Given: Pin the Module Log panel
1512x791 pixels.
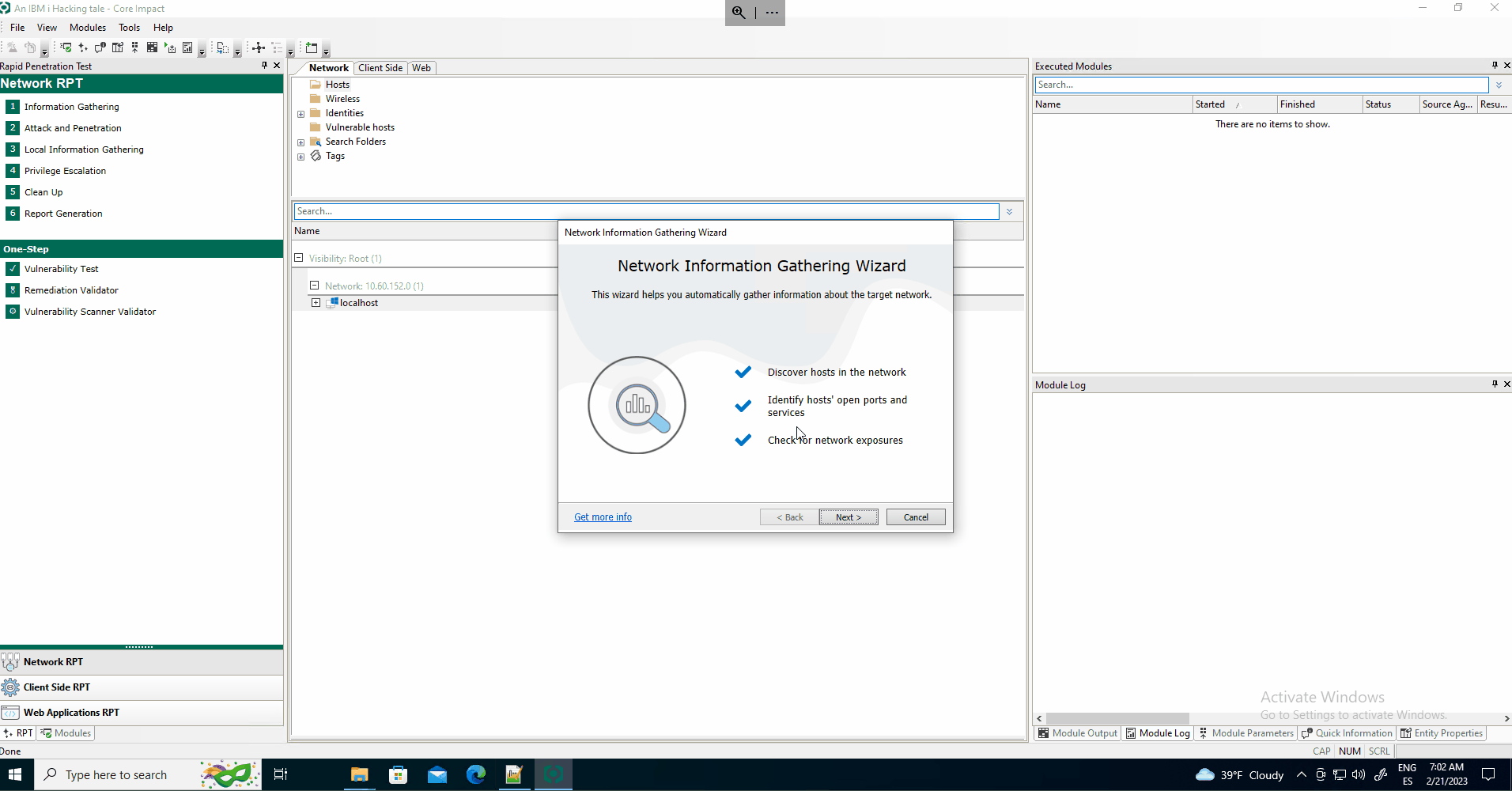Looking at the screenshot, I should [x=1495, y=384].
